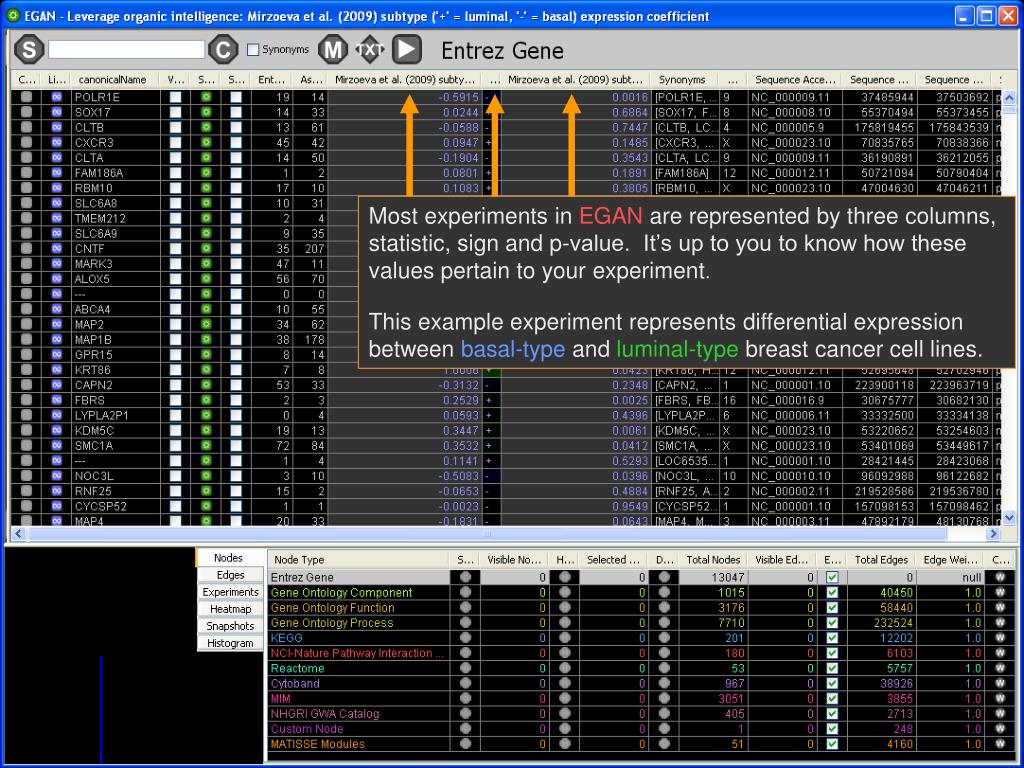Screen dimensions: 1024x768
Task: Click the W icon in the Cytoband row
Action: [x=1000, y=683]
